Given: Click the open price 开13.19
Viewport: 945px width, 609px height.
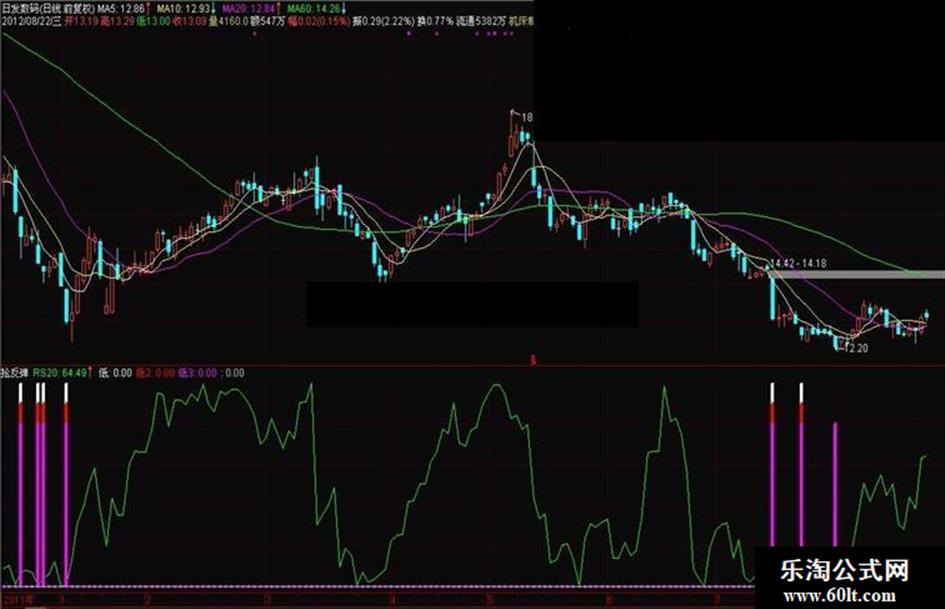Looking at the screenshot, I should [81, 22].
